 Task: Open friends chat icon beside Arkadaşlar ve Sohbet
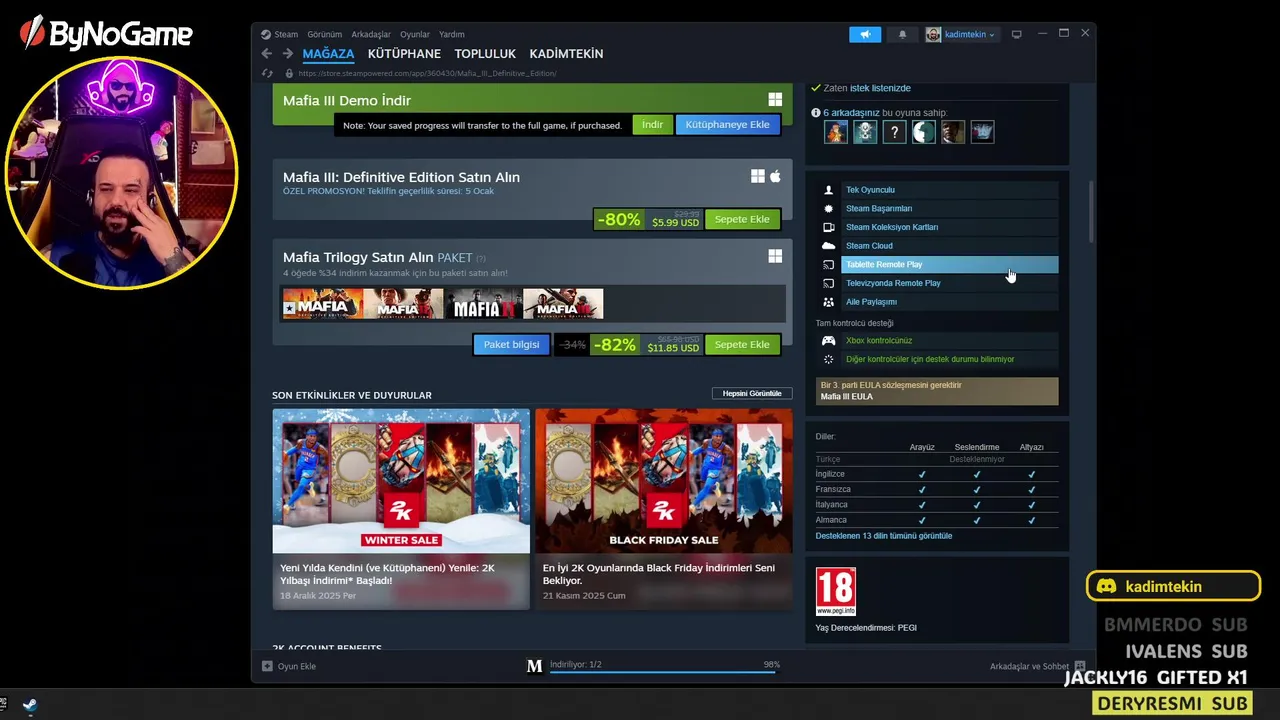[x=1079, y=666]
